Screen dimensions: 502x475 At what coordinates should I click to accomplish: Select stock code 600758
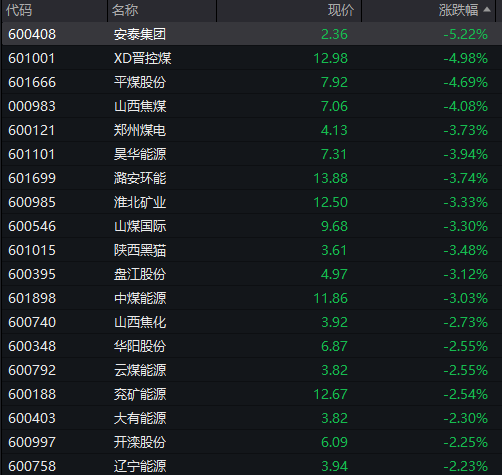point(32,466)
